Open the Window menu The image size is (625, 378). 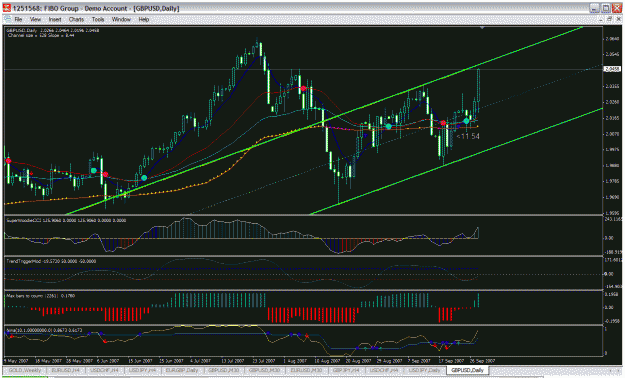click(121, 19)
